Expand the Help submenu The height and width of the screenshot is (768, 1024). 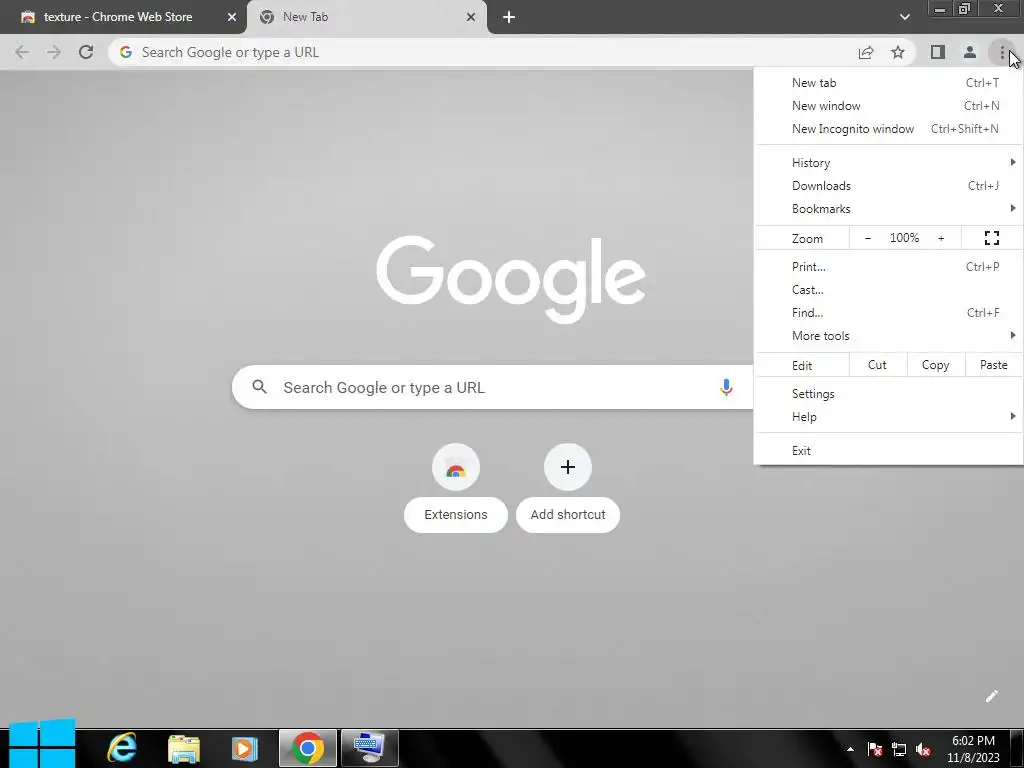pyautogui.click(x=888, y=417)
